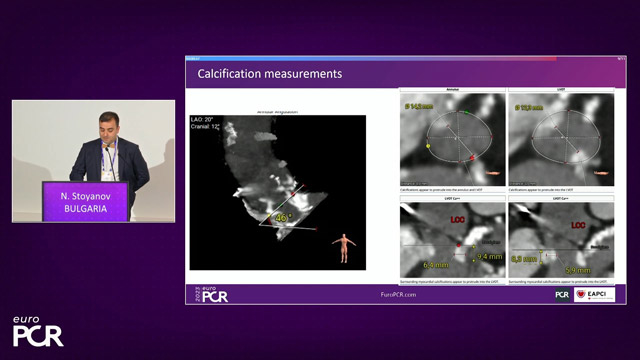Viewport: 640px width, 360px height.
Task: Click the 46° angle label
Action: click(283, 218)
